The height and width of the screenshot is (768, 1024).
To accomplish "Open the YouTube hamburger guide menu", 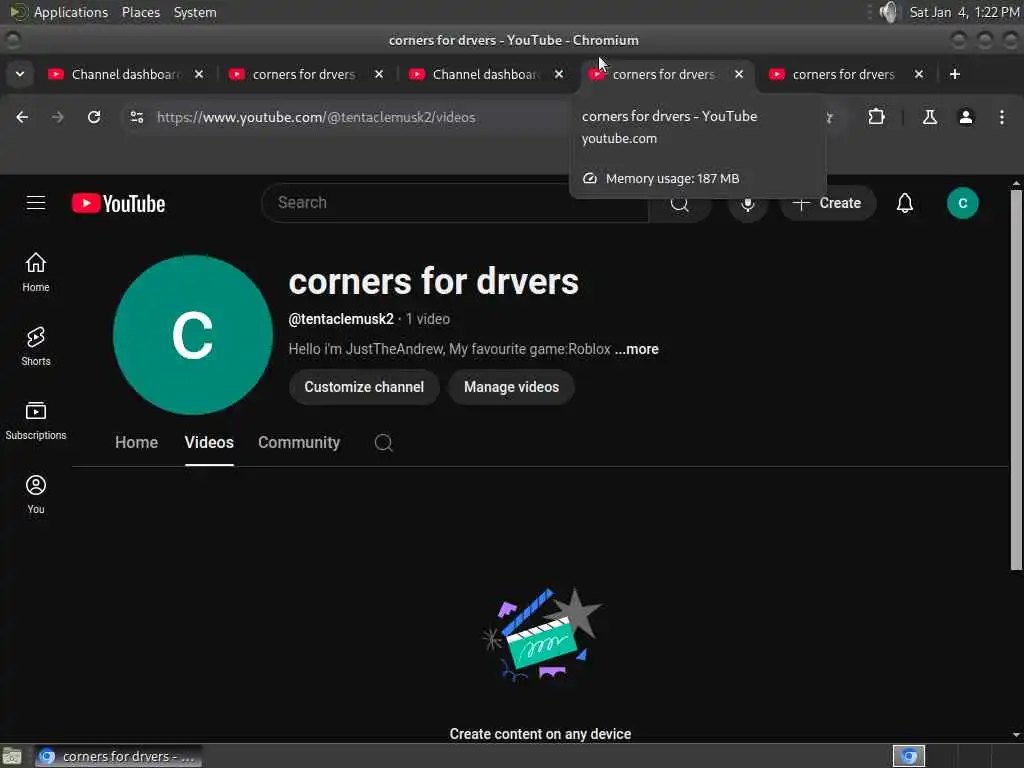I will (x=36, y=203).
